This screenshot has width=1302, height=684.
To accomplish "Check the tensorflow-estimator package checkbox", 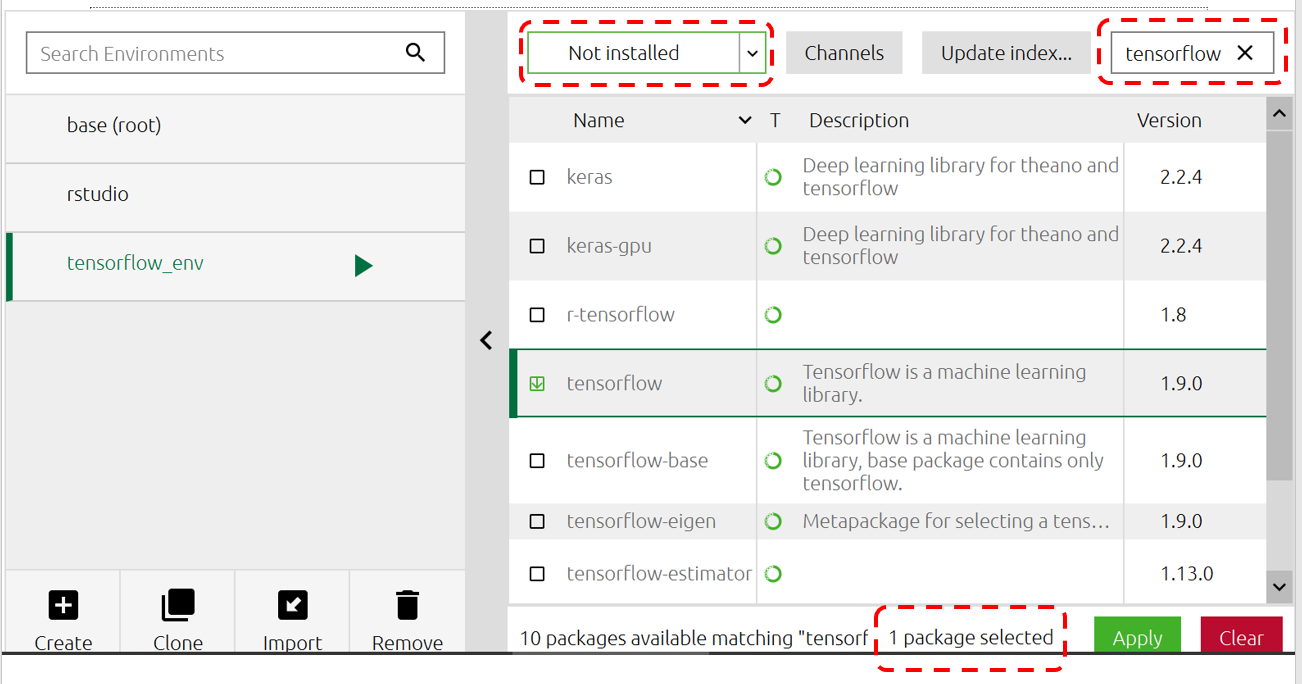I will [537, 574].
